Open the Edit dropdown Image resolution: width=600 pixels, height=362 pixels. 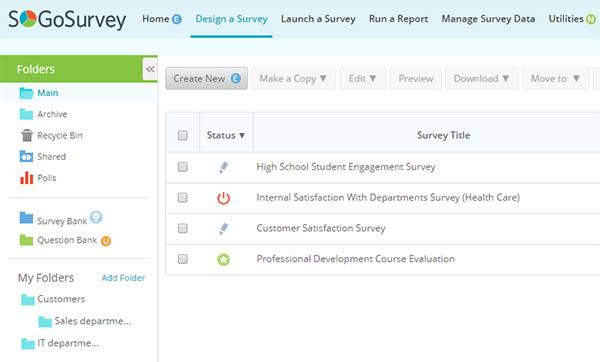pyautogui.click(x=362, y=78)
